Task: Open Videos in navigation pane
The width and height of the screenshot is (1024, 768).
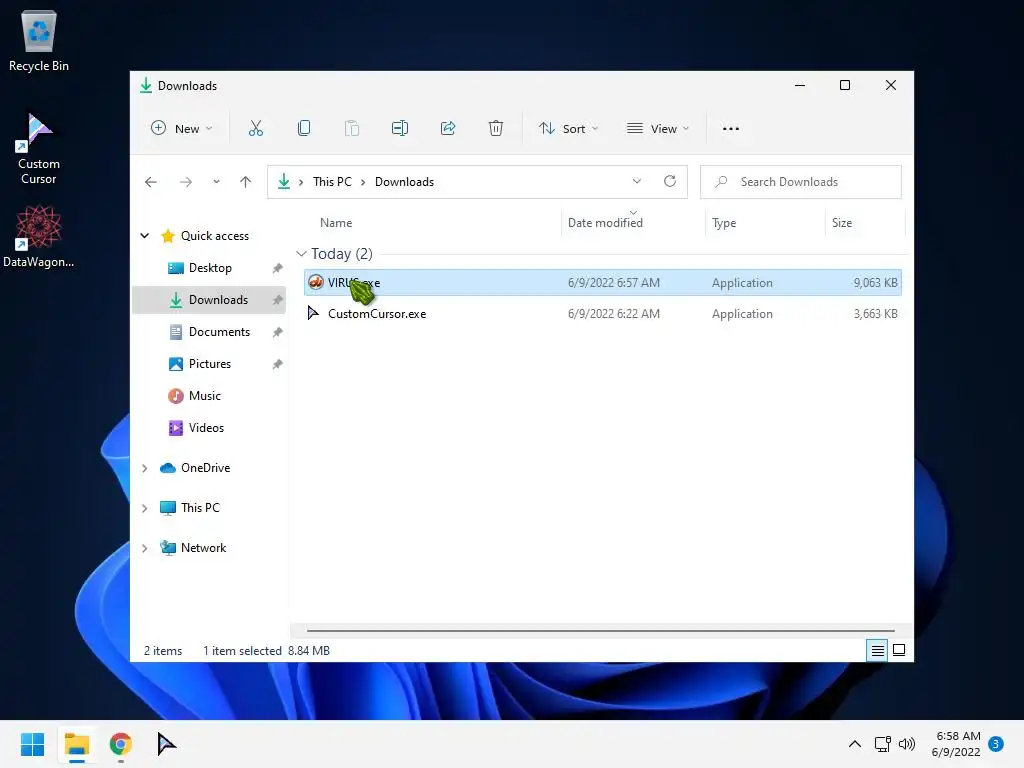Action: [x=210, y=428]
